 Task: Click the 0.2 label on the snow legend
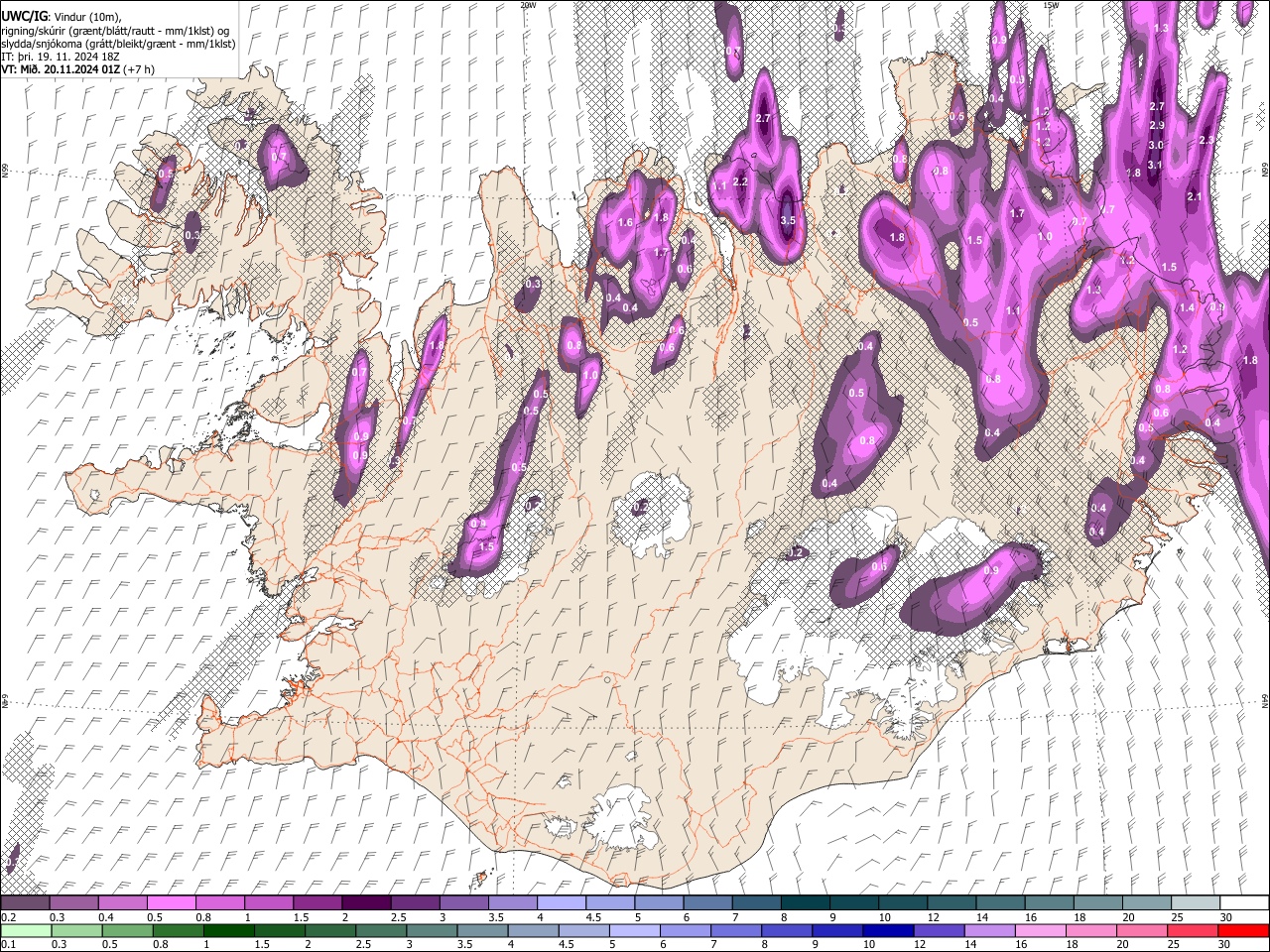click(8, 917)
